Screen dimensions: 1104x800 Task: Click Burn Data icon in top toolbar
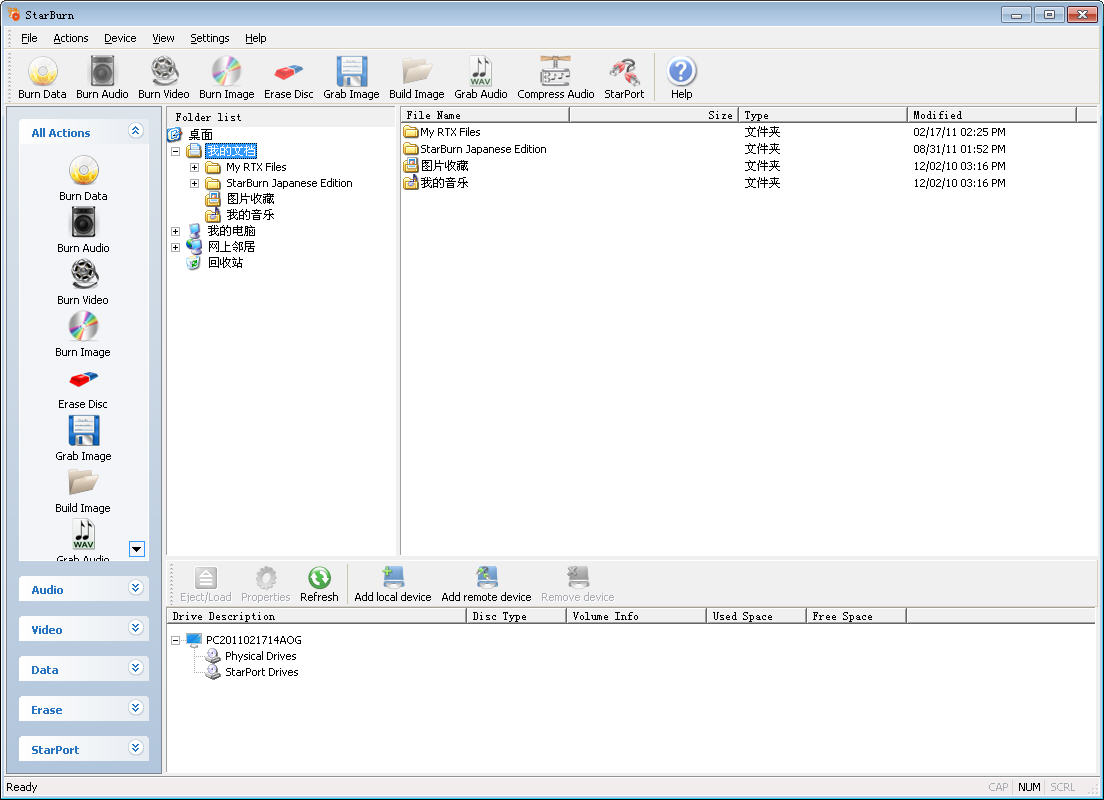pos(42,74)
